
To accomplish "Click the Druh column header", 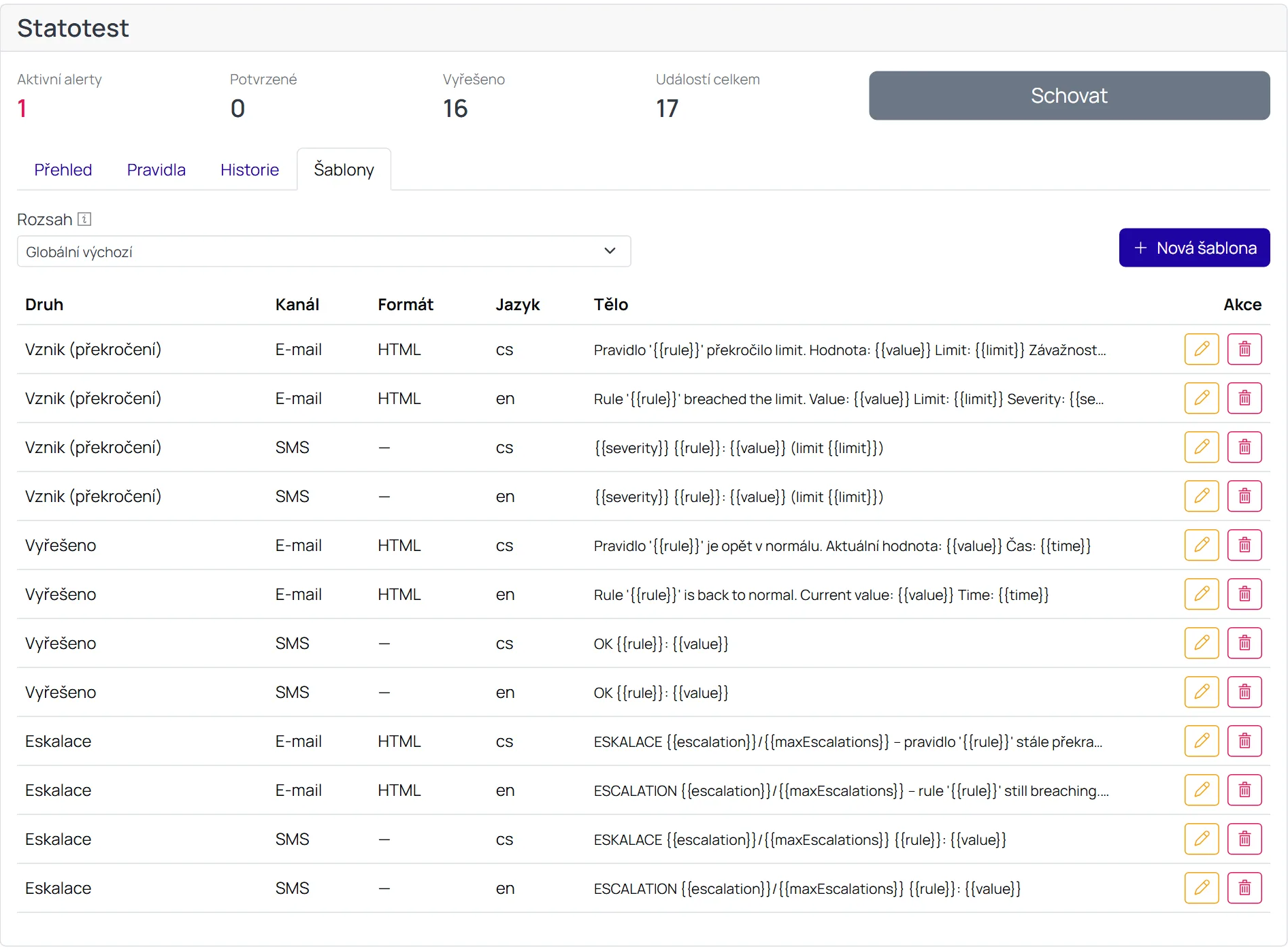I will click(x=44, y=304).
